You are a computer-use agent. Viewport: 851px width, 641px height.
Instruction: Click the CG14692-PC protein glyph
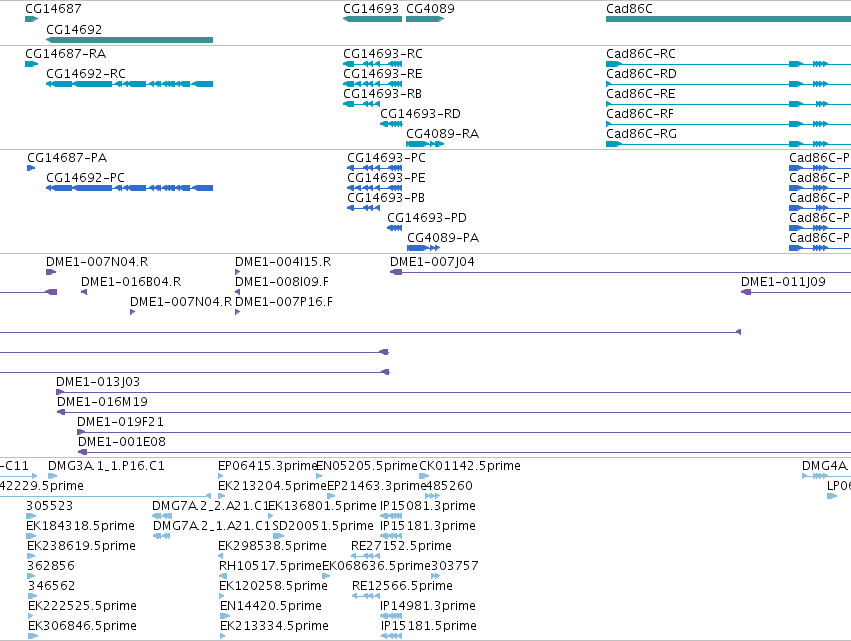130,188
